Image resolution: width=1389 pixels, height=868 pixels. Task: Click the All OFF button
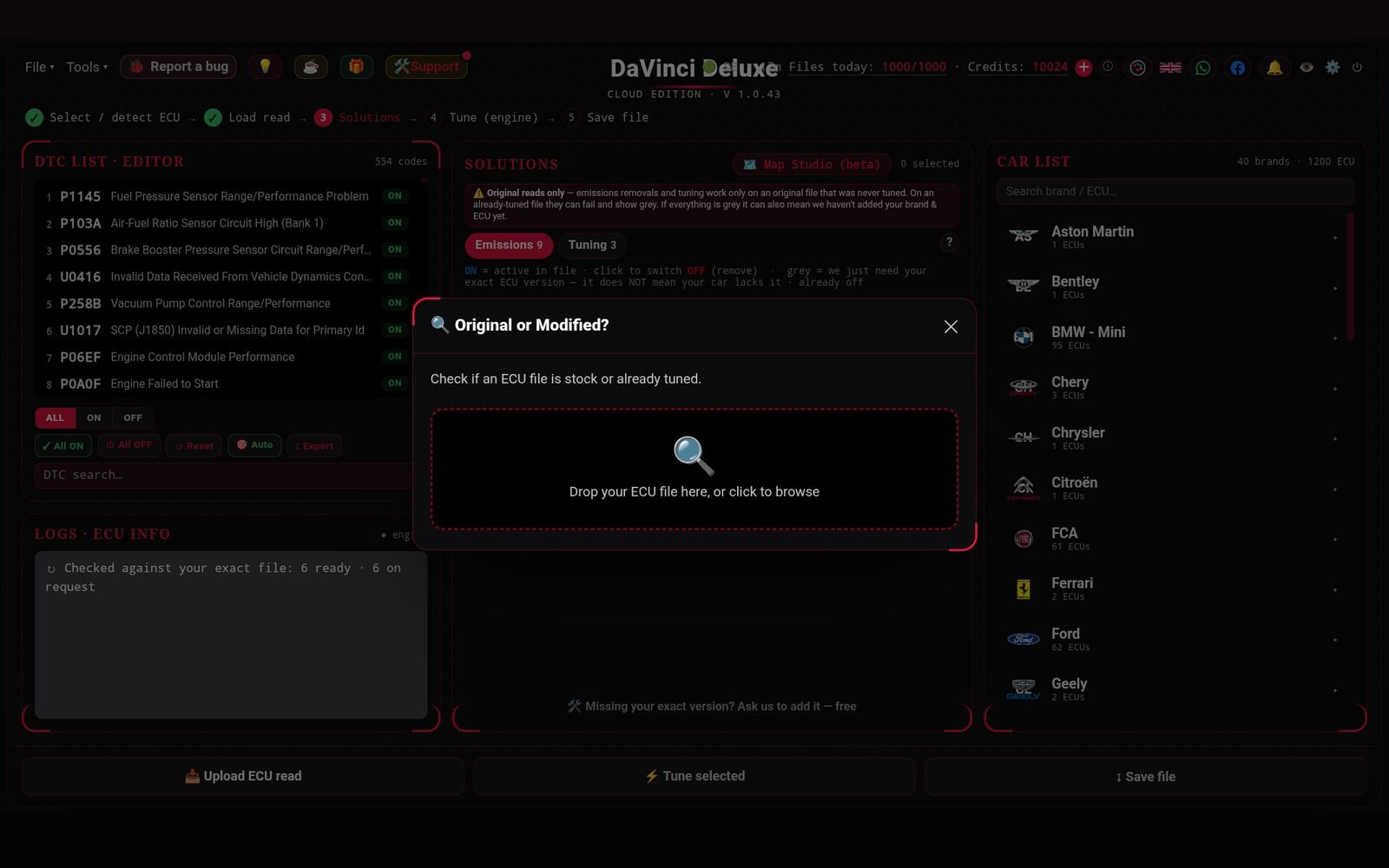point(128,445)
